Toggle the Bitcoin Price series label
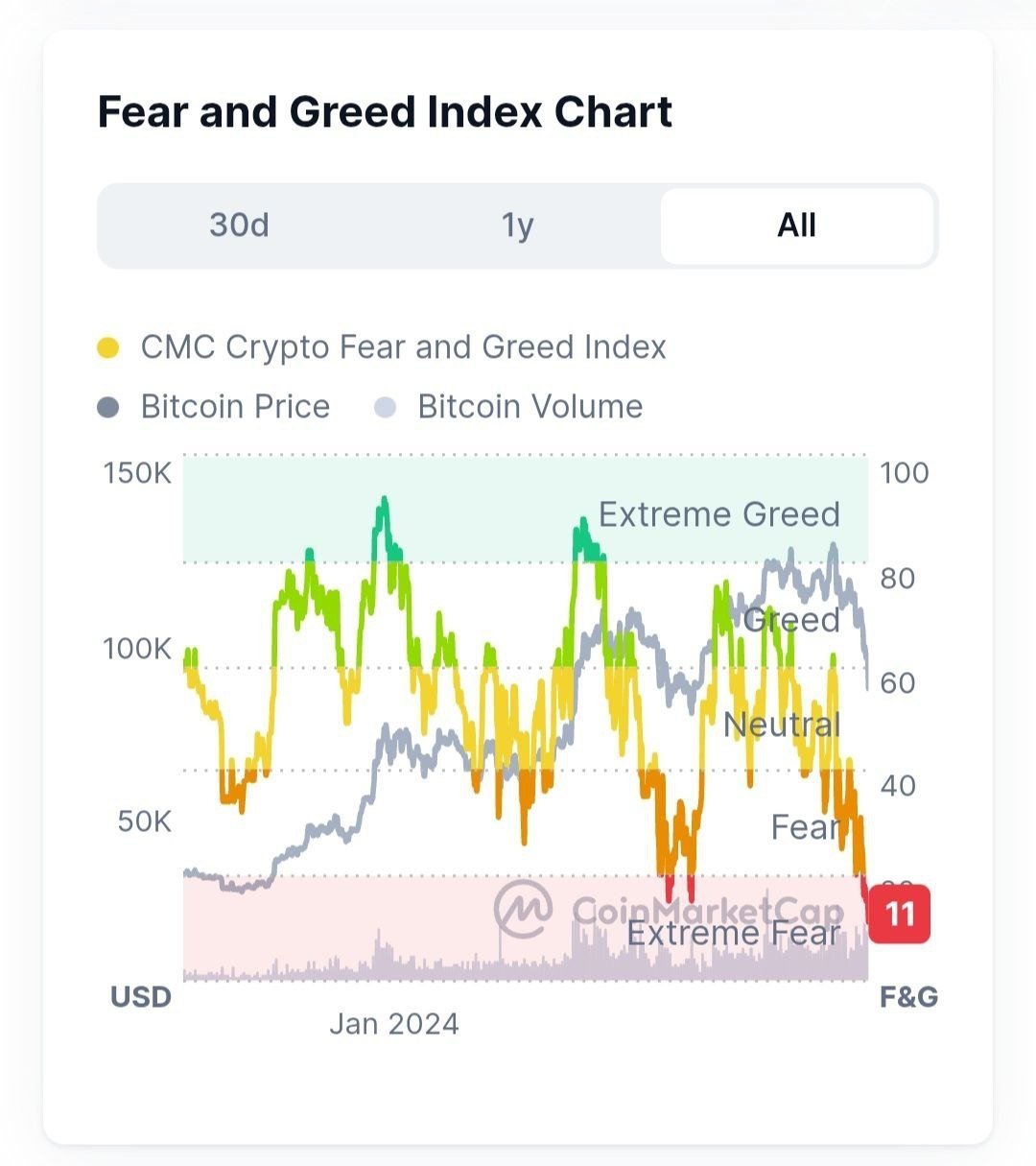This screenshot has height=1166, width=1036. point(235,407)
